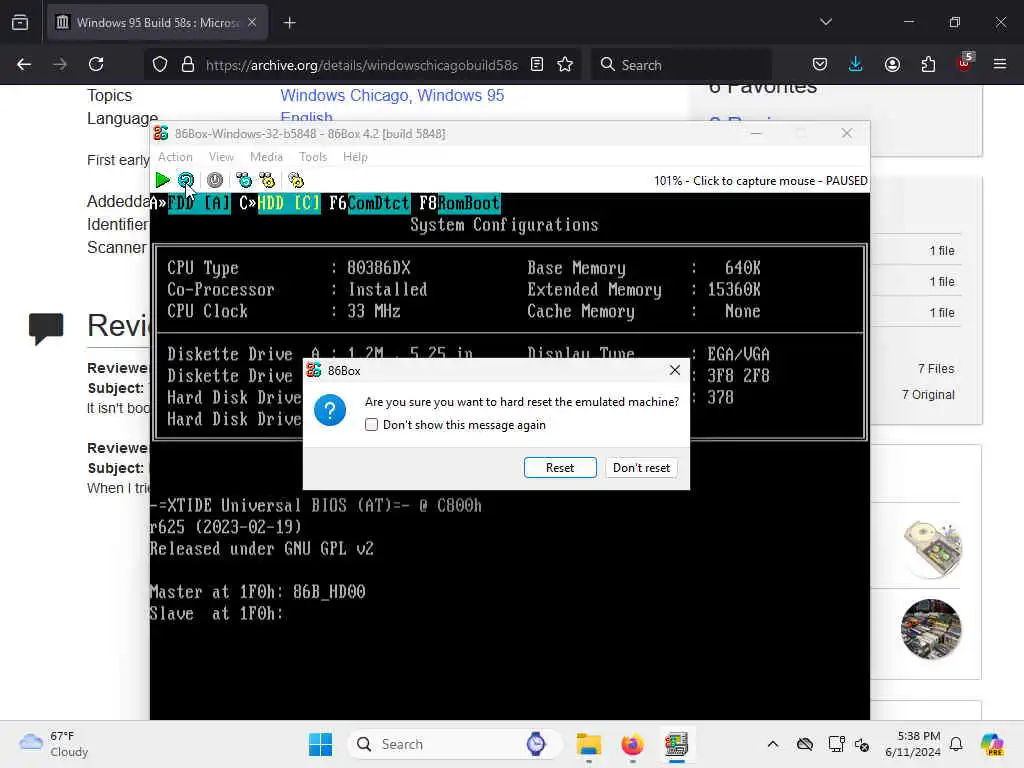The height and width of the screenshot is (768, 1024).
Task: Close the Windows 95 Build 58s tab
Action: [252, 23]
